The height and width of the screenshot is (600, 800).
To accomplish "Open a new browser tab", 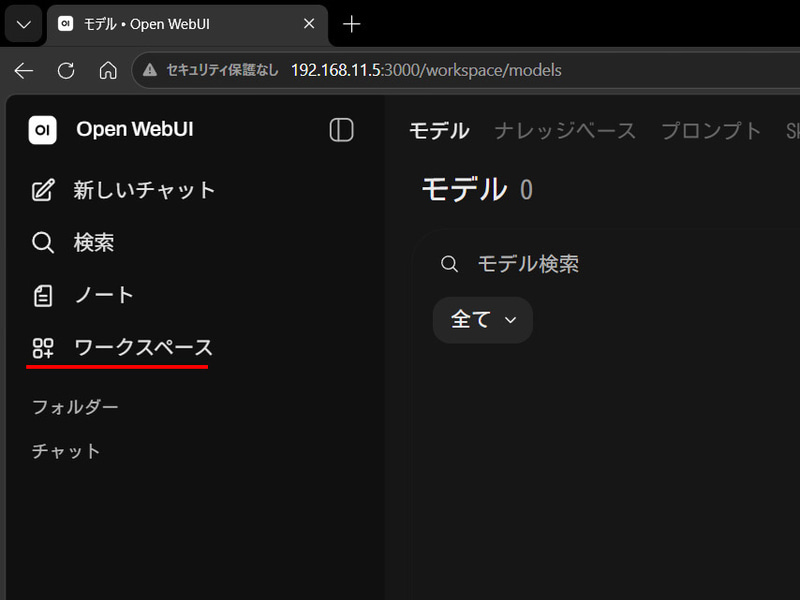I will (351, 24).
